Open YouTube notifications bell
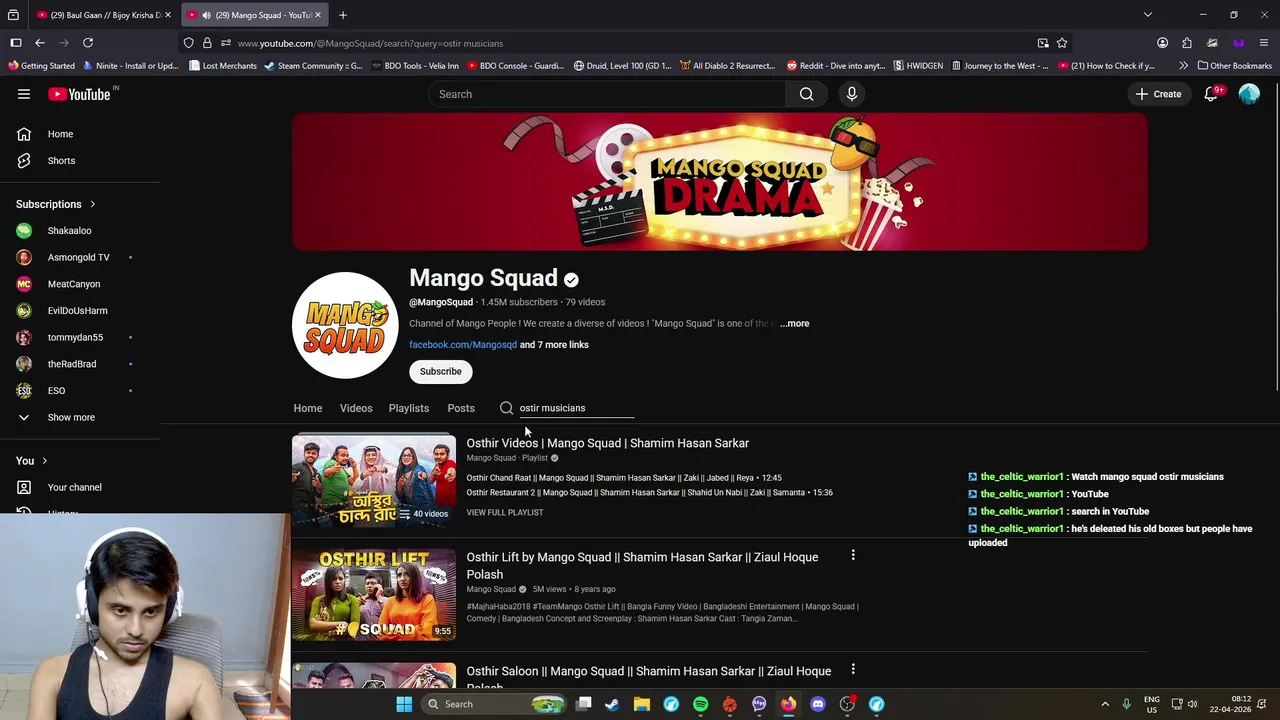The width and height of the screenshot is (1280, 720). 1211,94
